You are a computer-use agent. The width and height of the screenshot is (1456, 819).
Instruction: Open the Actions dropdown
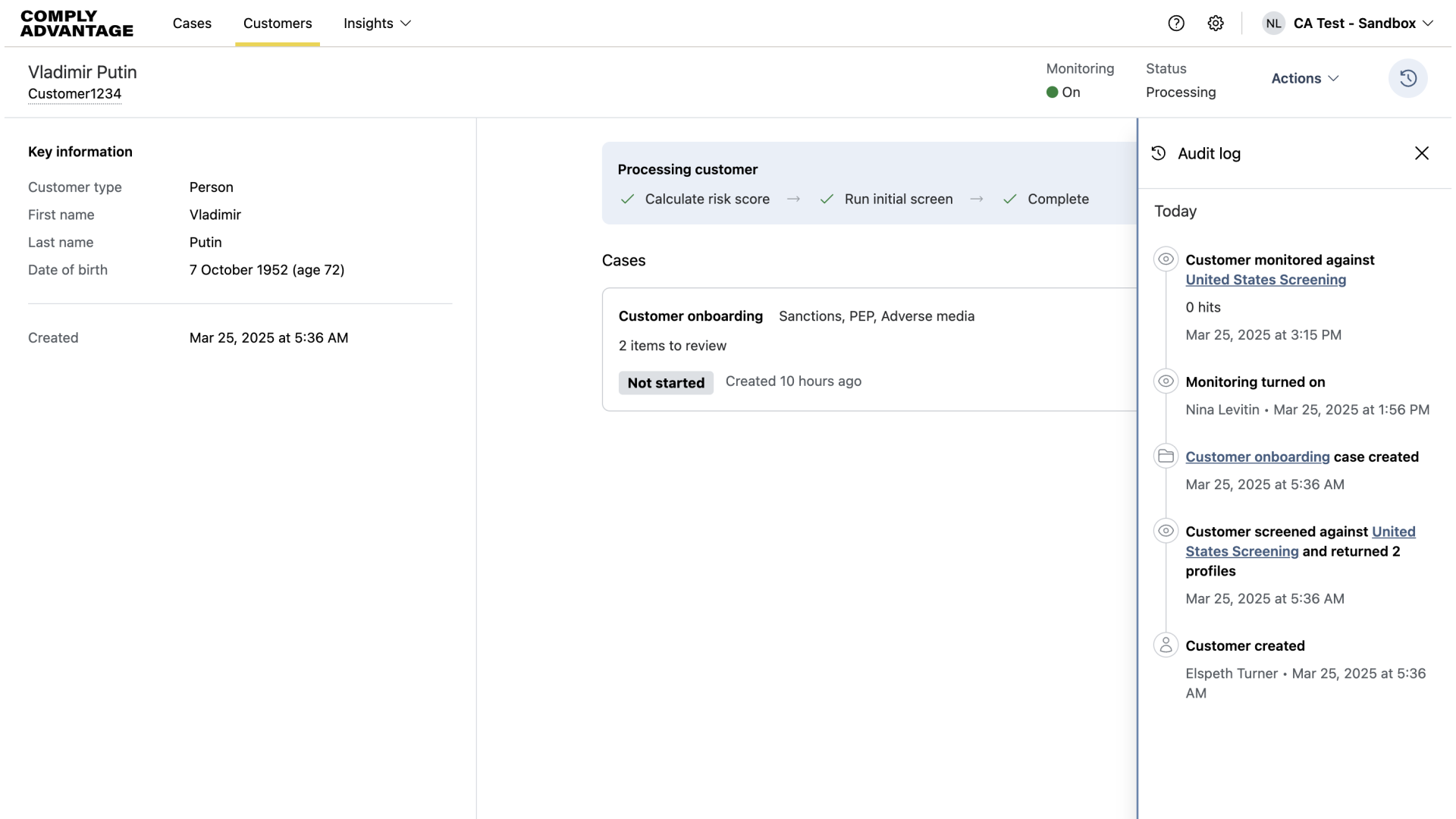[x=1304, y=78]
